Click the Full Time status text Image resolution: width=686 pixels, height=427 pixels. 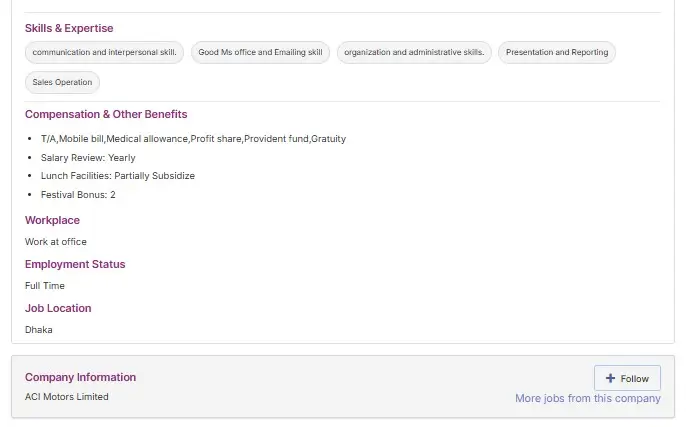(45, 285)
